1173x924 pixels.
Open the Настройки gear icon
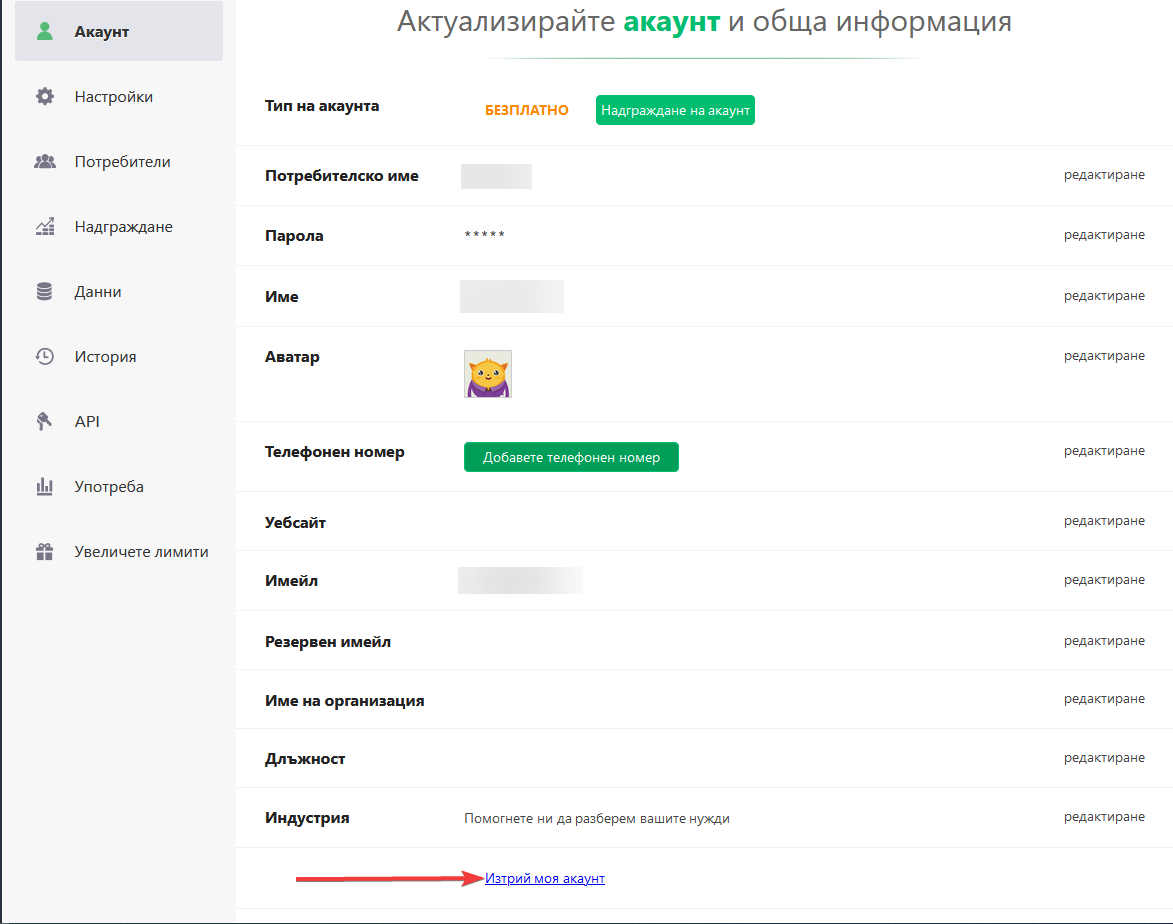[x=45, y=96]
